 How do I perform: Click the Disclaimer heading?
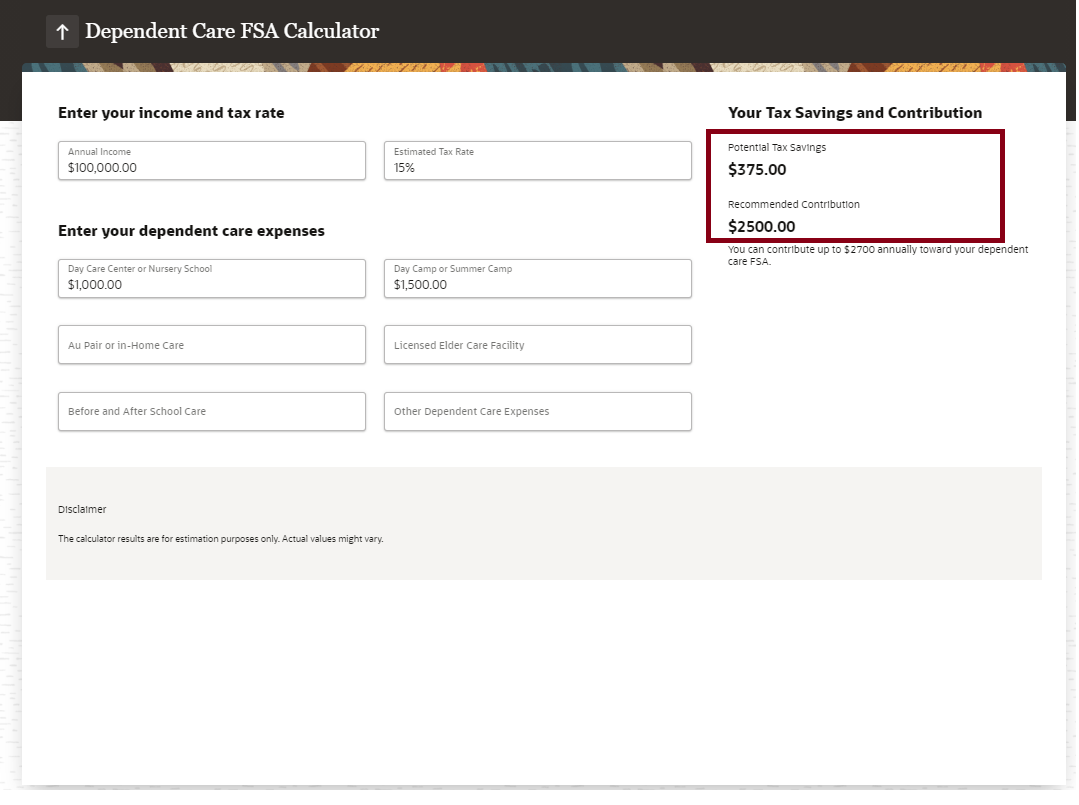pyautogui.click(x=82, y=510)
